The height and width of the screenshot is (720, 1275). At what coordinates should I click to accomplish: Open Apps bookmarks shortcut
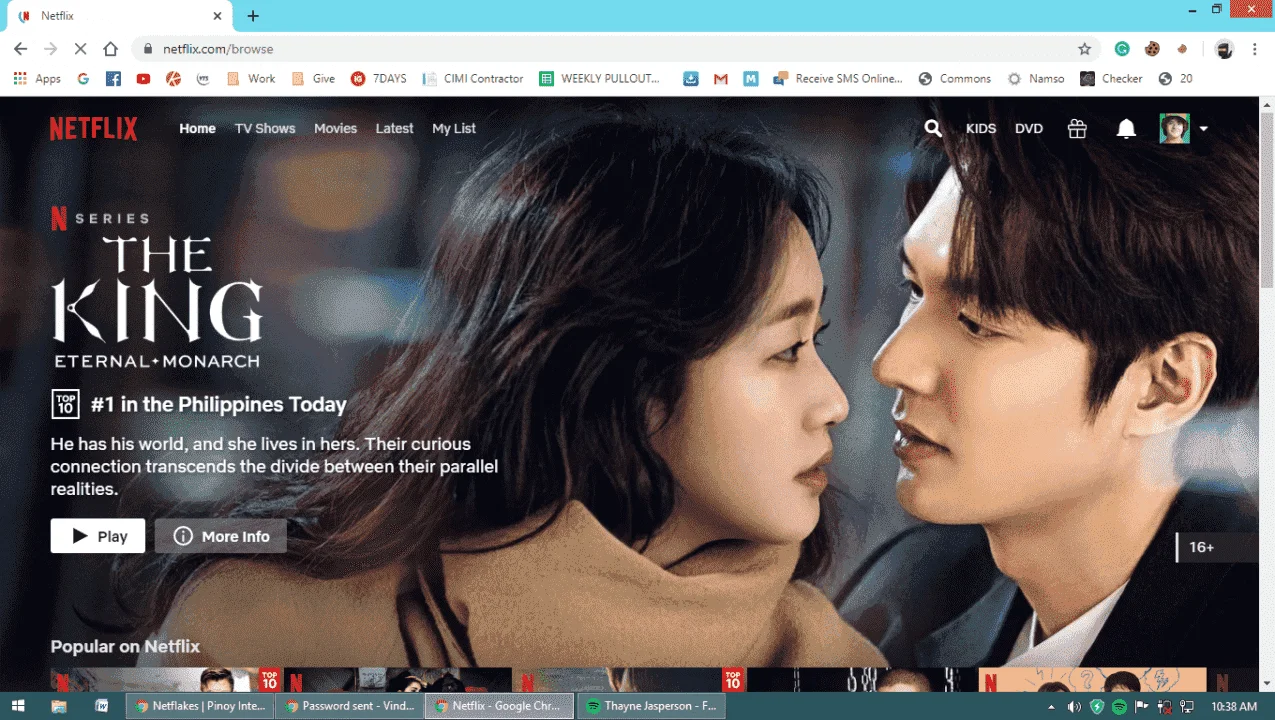(37, 79)
